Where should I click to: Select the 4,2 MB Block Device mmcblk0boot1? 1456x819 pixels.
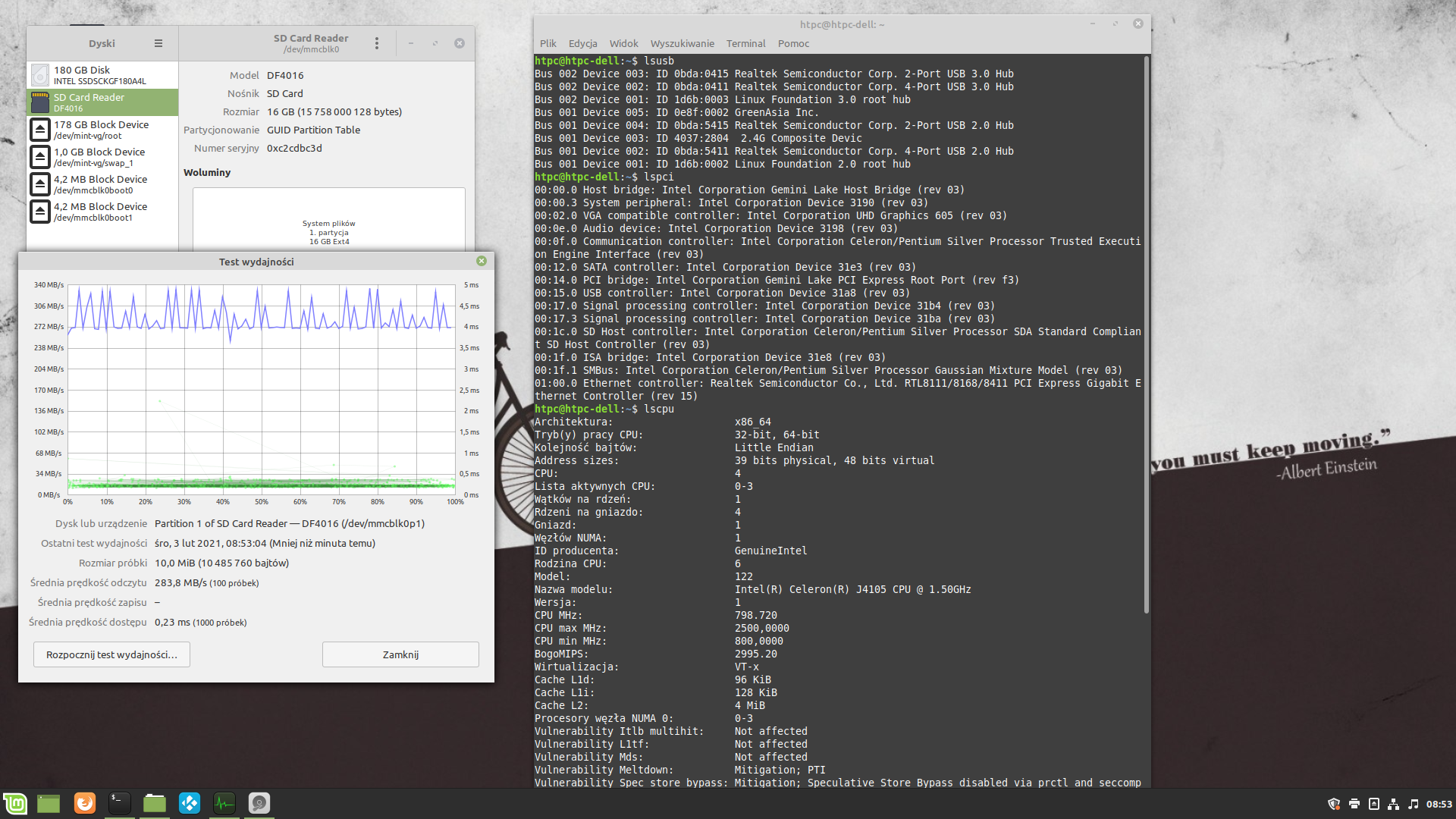coord(102,212)
